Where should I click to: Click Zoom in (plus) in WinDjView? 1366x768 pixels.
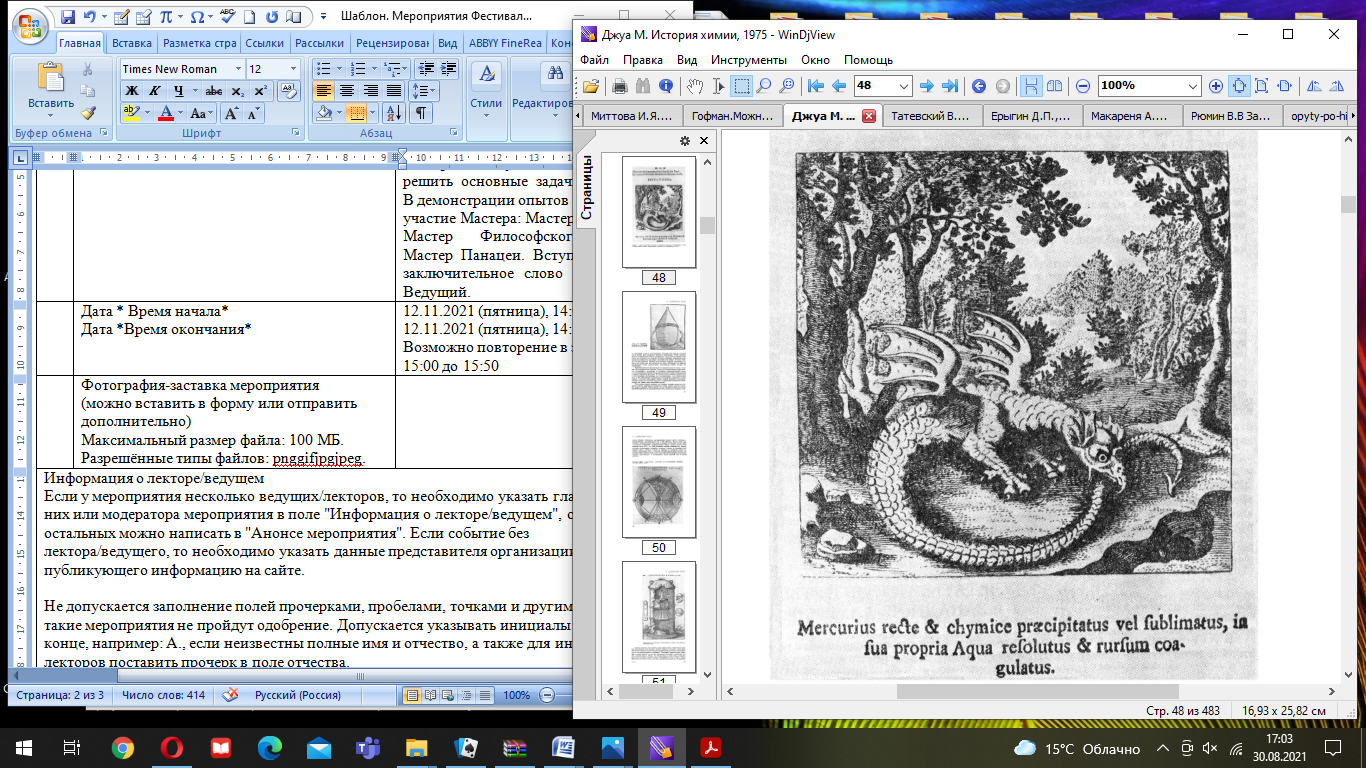click(1216, 86)
